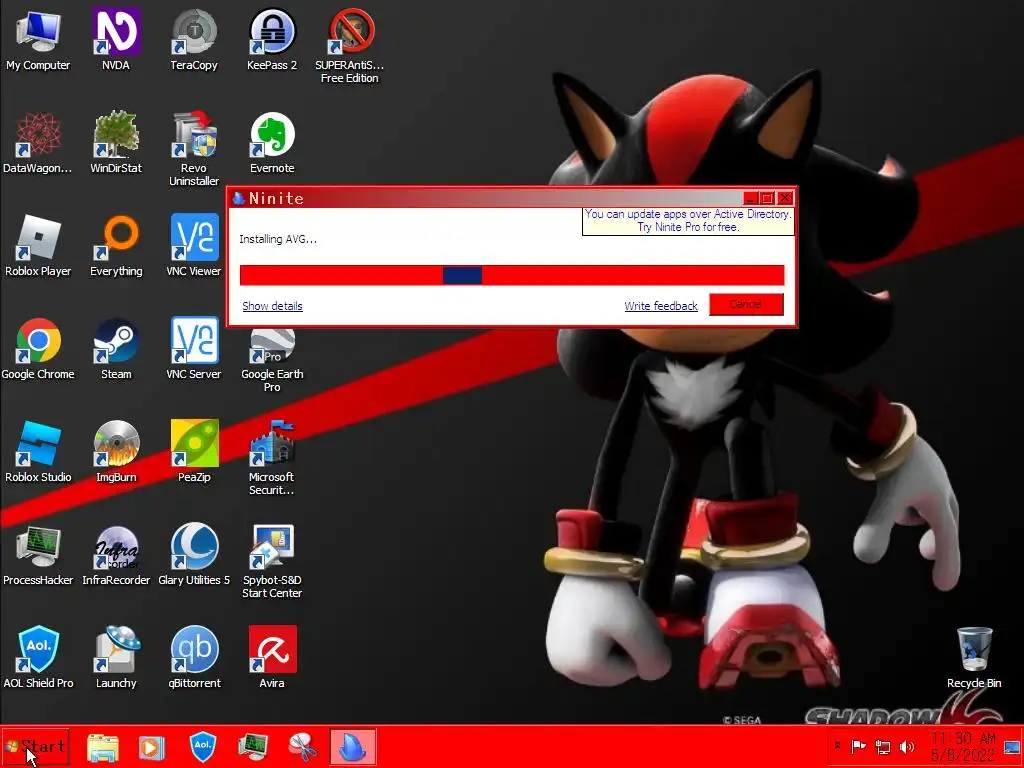Select the WinDirStat tree icon
Image resolution: width=1024 pixels, height=768 pixels.
coord(116,143)
